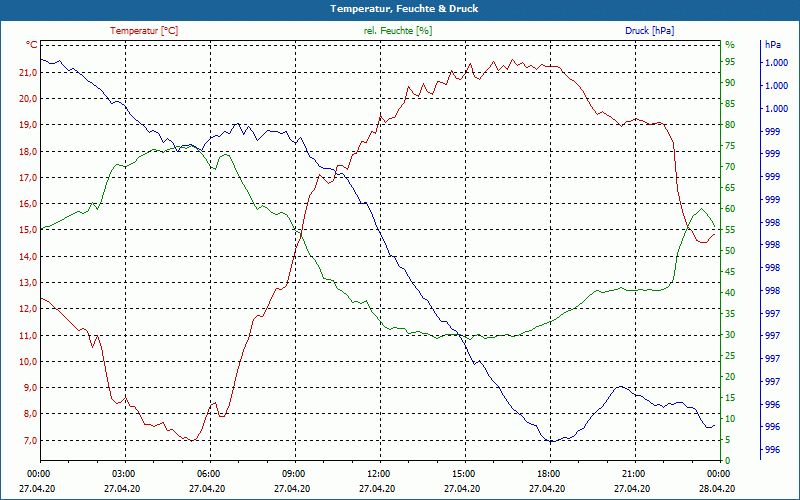
Task: Click the '40' humidity axis value
Action: pyautogui.click(x=730, y=293)
